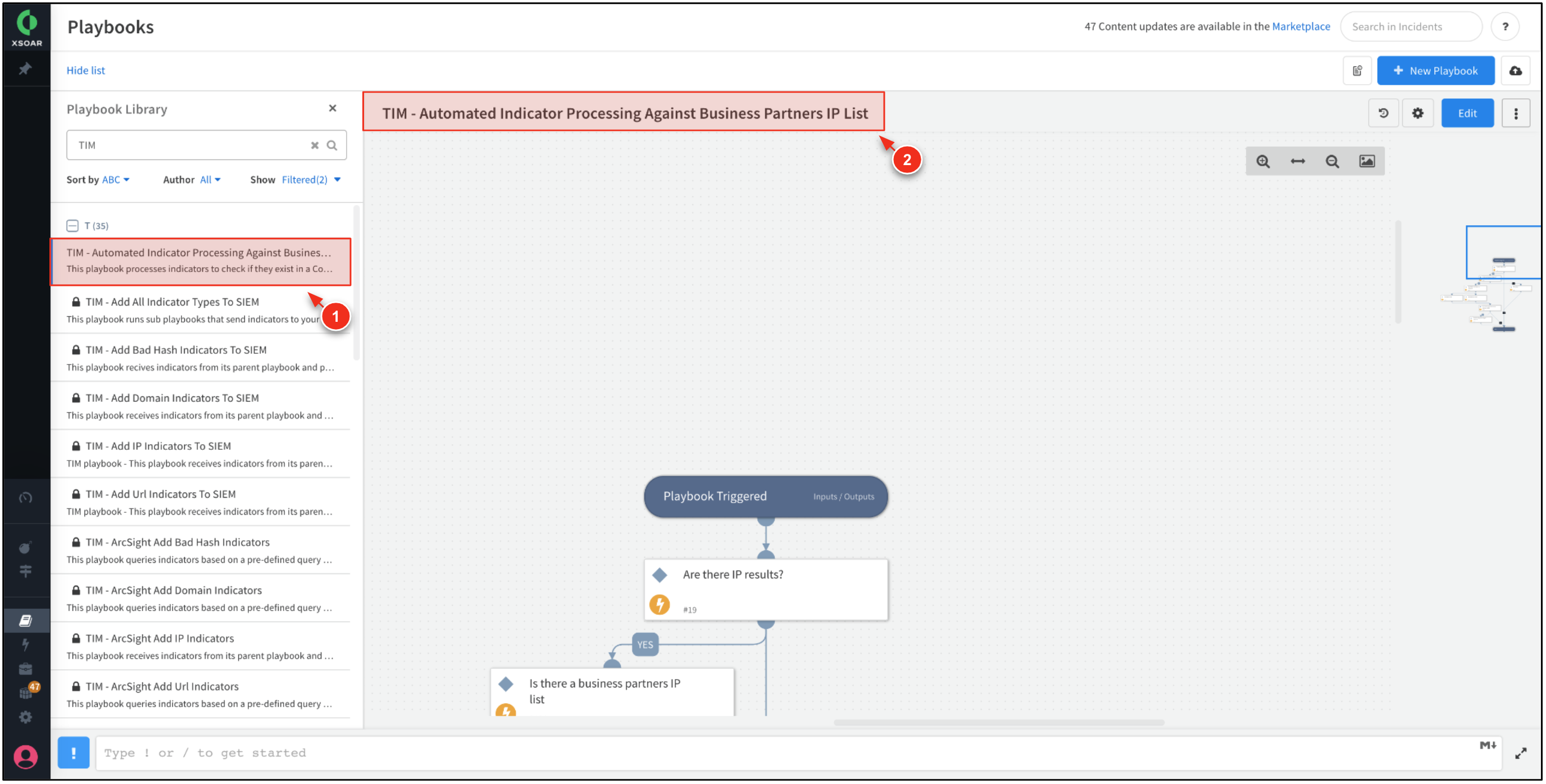The width and height of the screenshot is (1546, 784).
Task: Select TIM - Add Bad Hash Indicators To SIEM
Action: point(201,358)
